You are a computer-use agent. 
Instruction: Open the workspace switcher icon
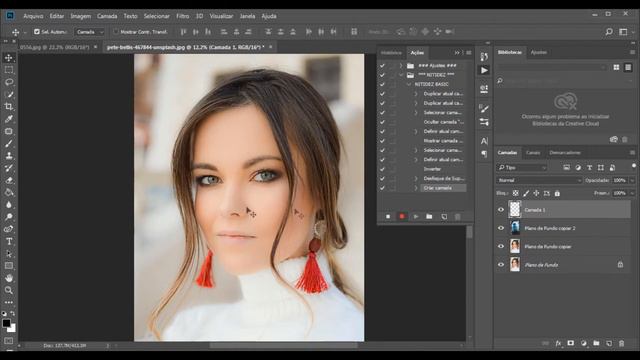623,31
